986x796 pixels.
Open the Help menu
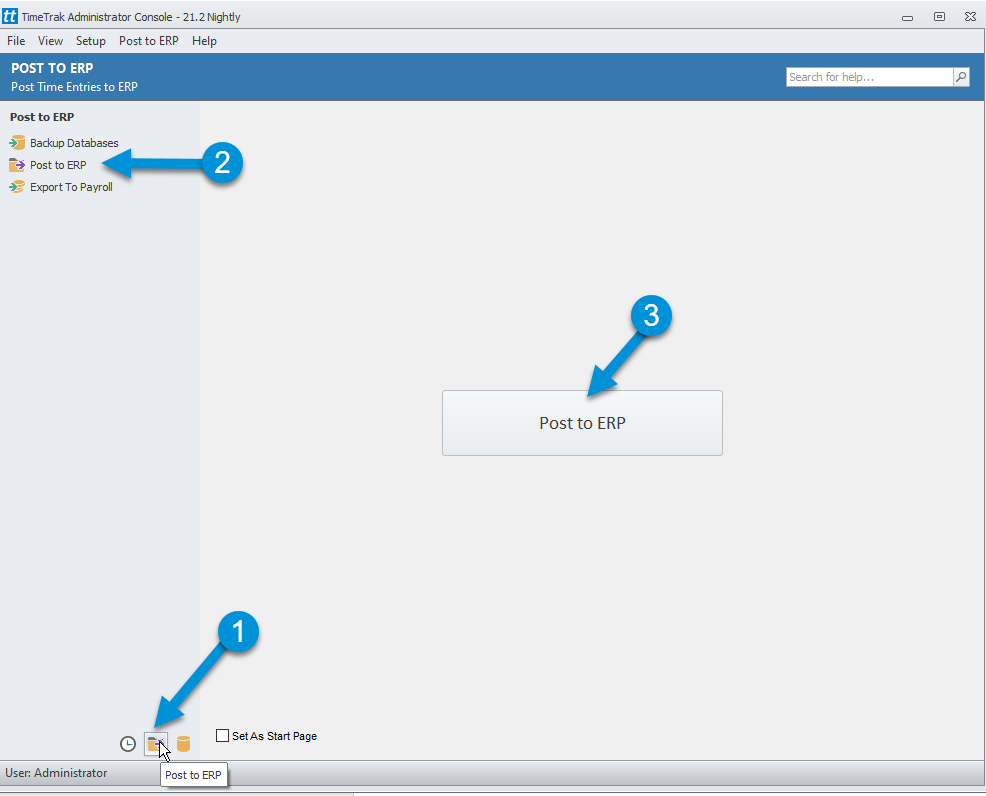204,41
